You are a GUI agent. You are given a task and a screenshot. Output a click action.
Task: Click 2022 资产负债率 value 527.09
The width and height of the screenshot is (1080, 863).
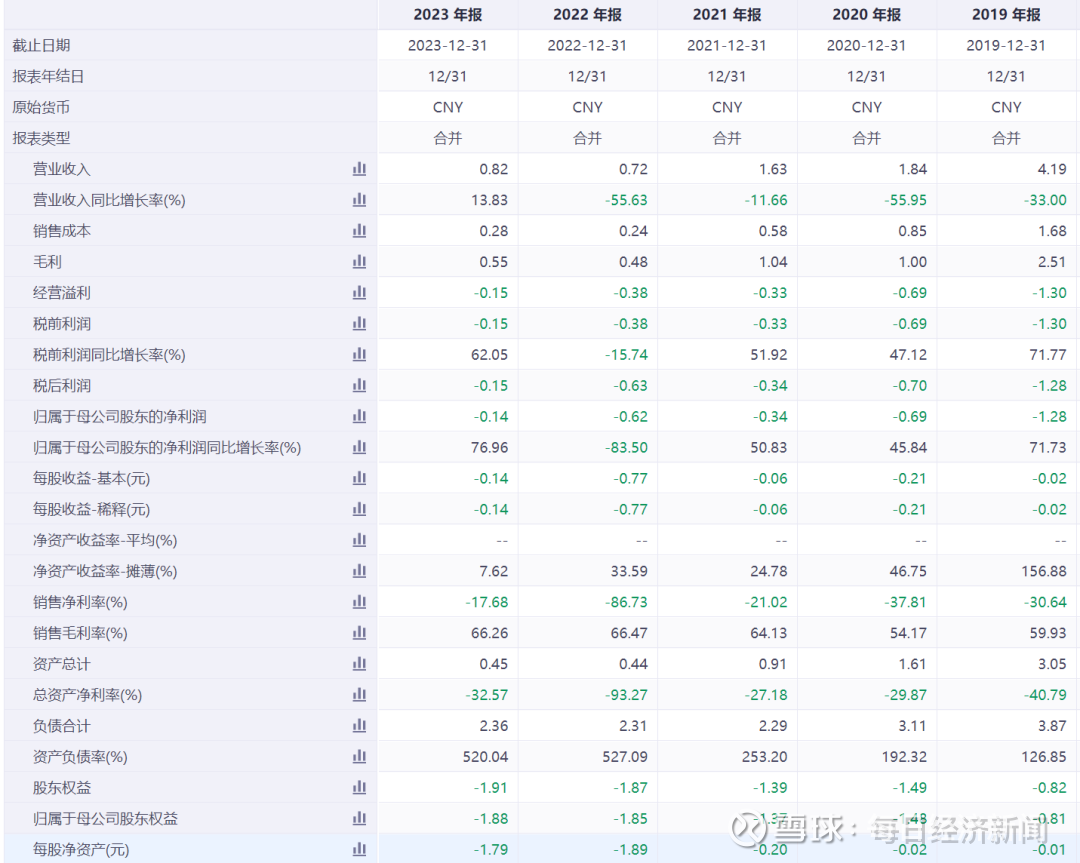coord(625,757)
